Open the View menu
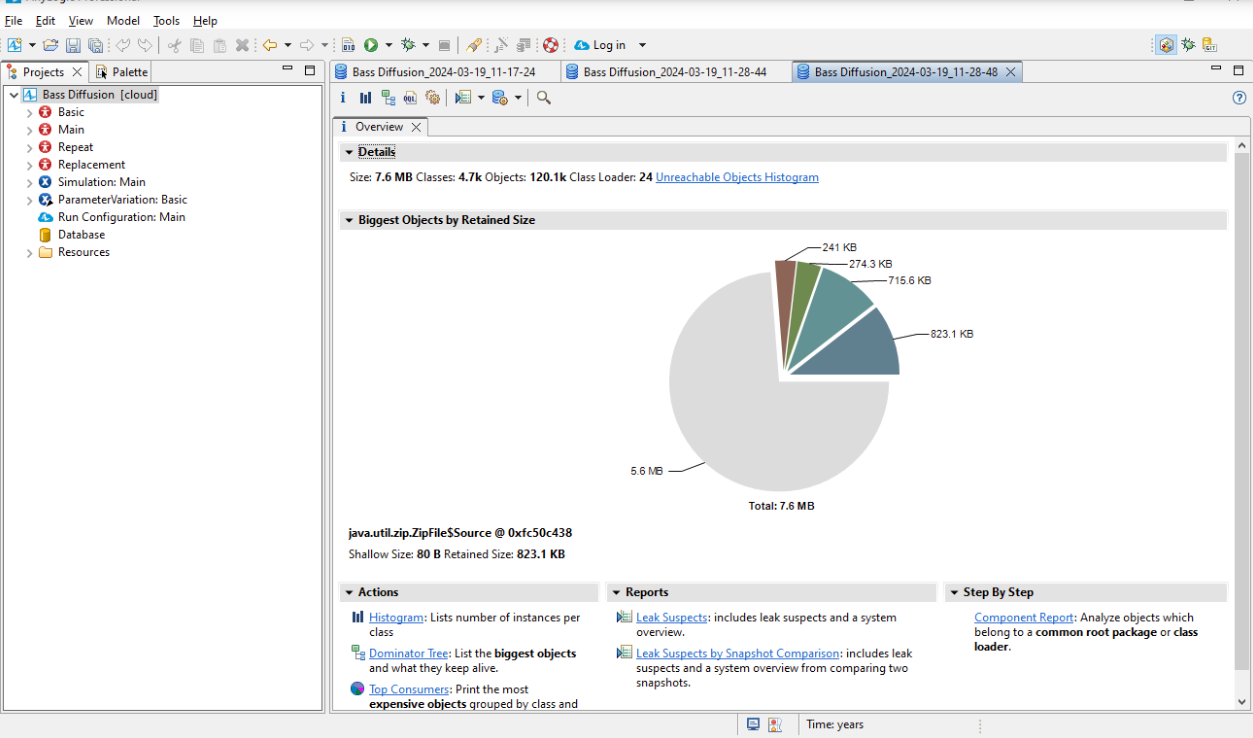 (x=81, y=20)
